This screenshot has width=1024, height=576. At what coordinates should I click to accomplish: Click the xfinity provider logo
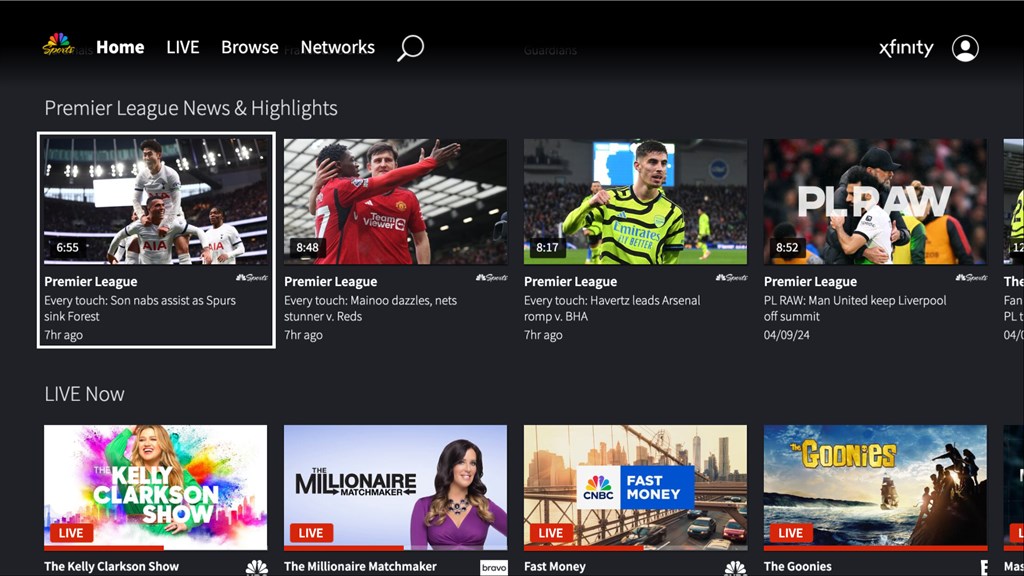coord(906,48)
